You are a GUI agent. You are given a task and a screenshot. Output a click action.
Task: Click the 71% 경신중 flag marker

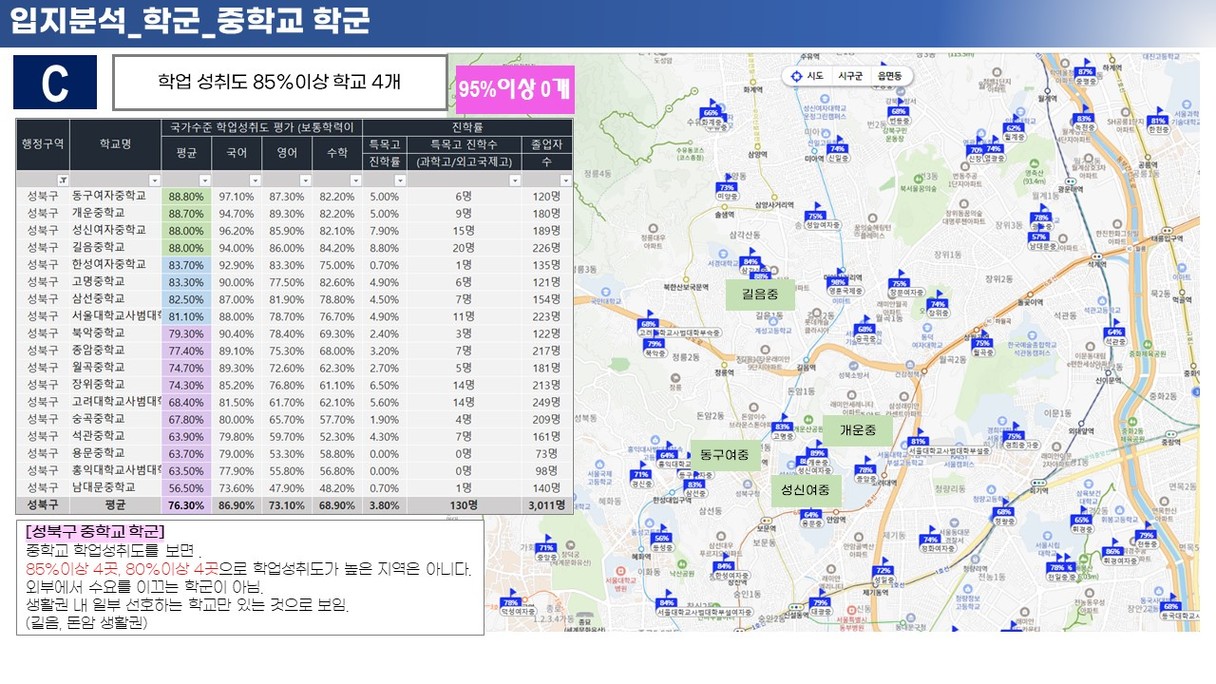[x=641, y=475]
